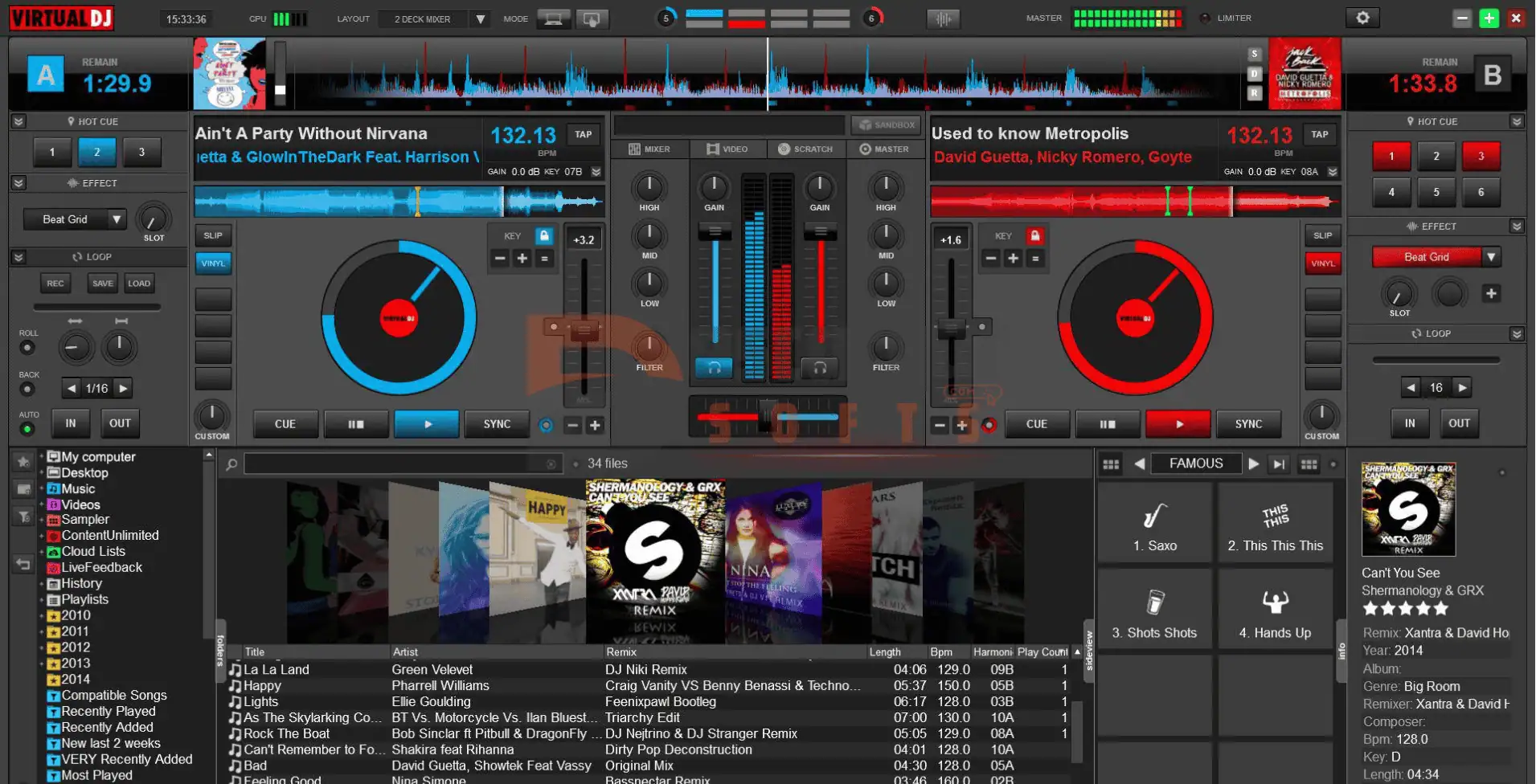Toggle deck B SLIP mode
The width and height of the screenshot is (1536, 784).
tap(1322, 235)
